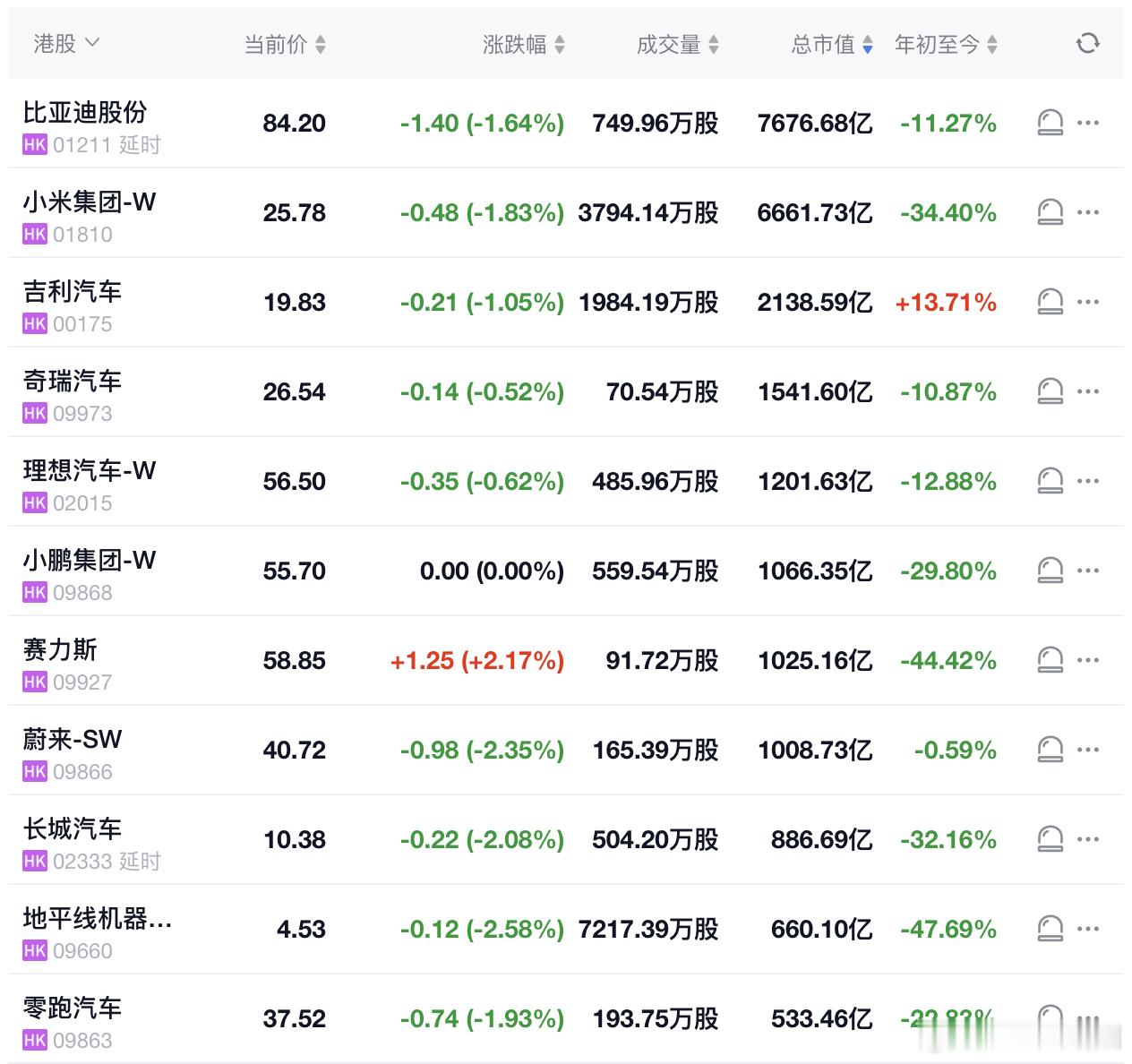Open alert bell for 吉利汽车

tap(1050, 302)
